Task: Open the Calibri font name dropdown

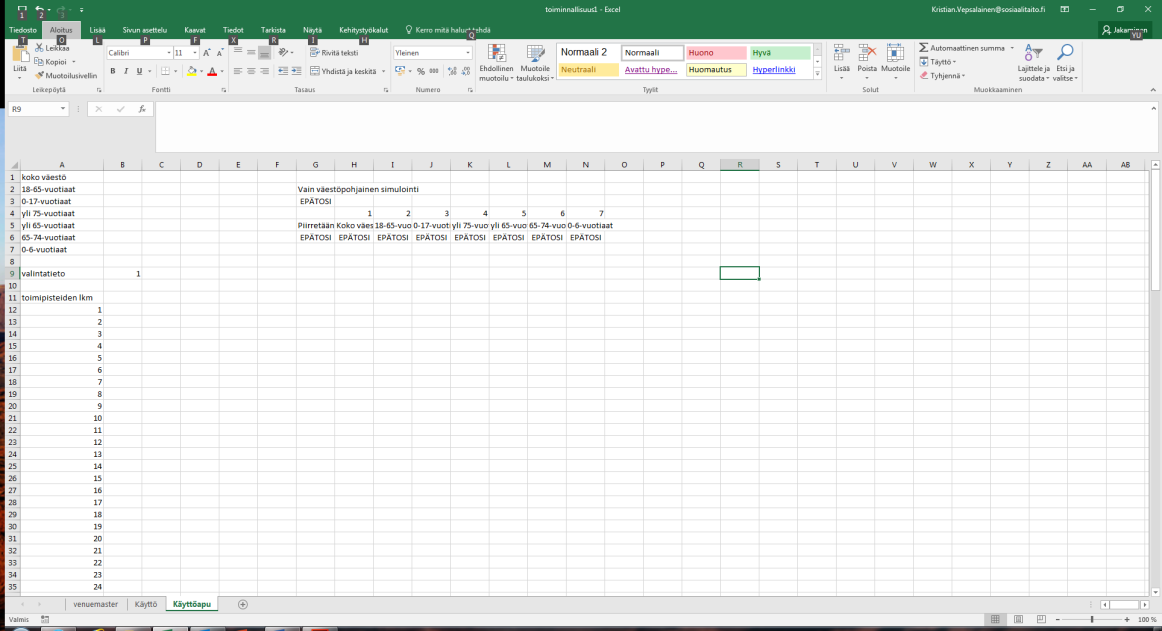Action: (169, 53)
